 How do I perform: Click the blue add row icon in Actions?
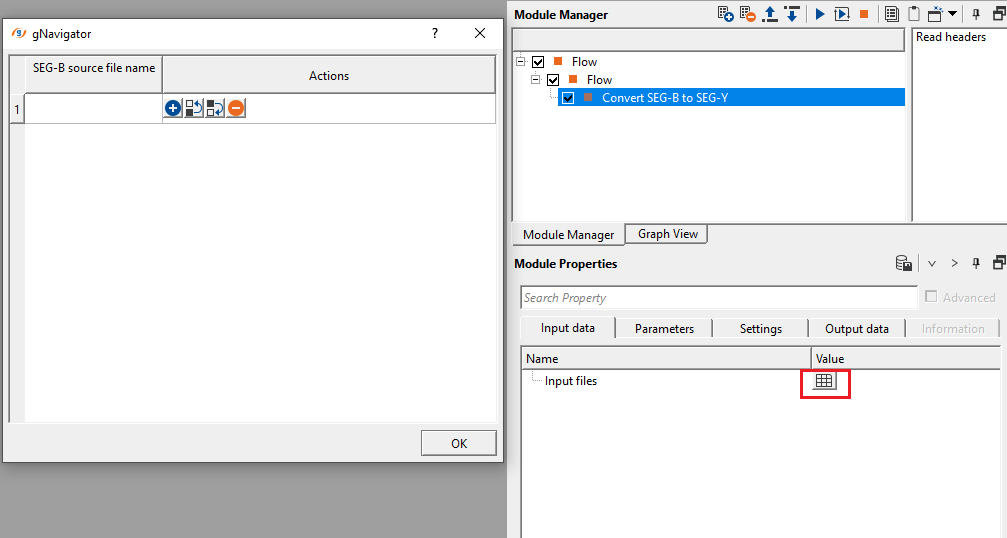(173, 108)
